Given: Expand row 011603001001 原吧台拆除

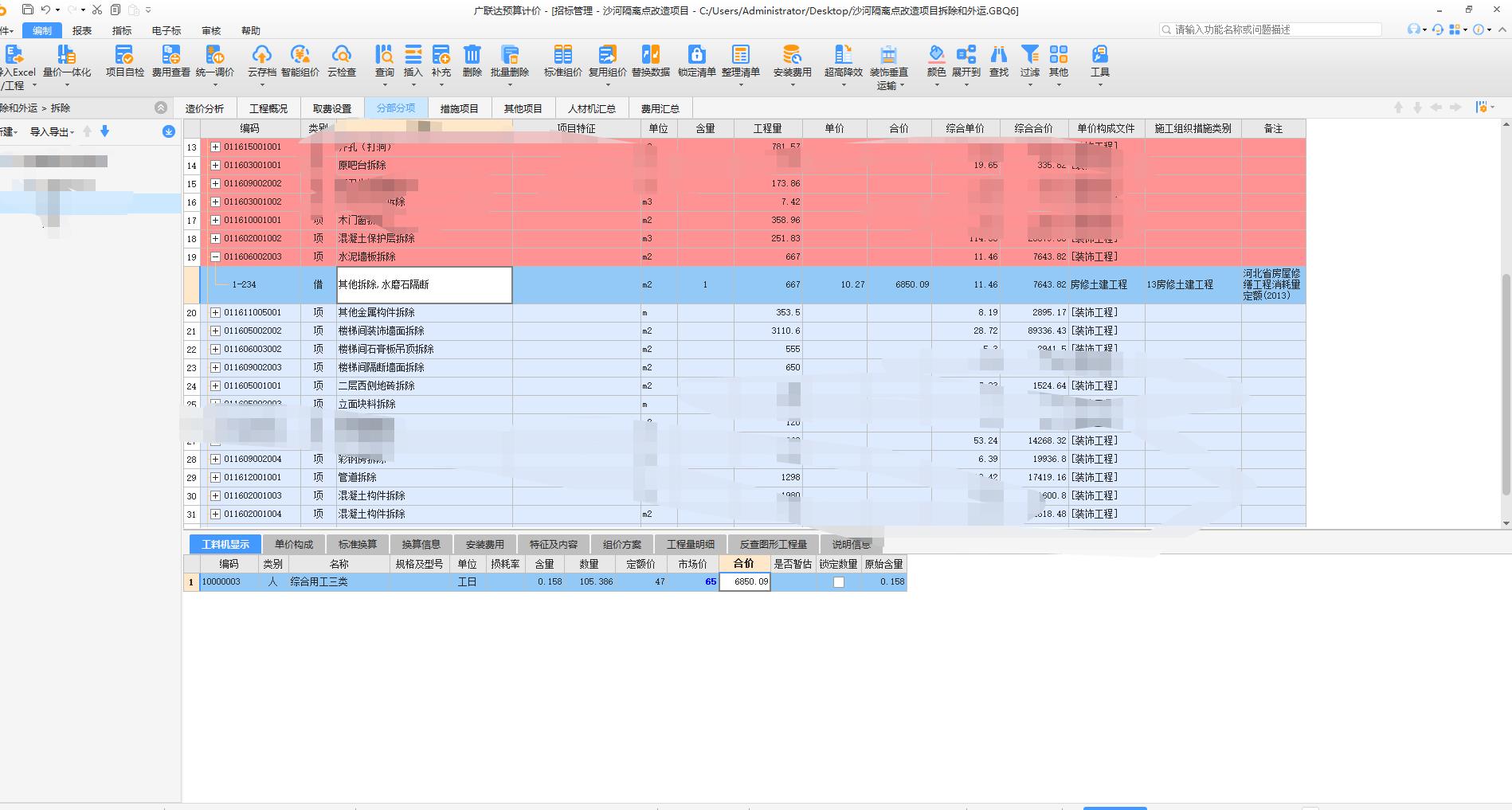Looking at the screenshot, I should (215, 165).
